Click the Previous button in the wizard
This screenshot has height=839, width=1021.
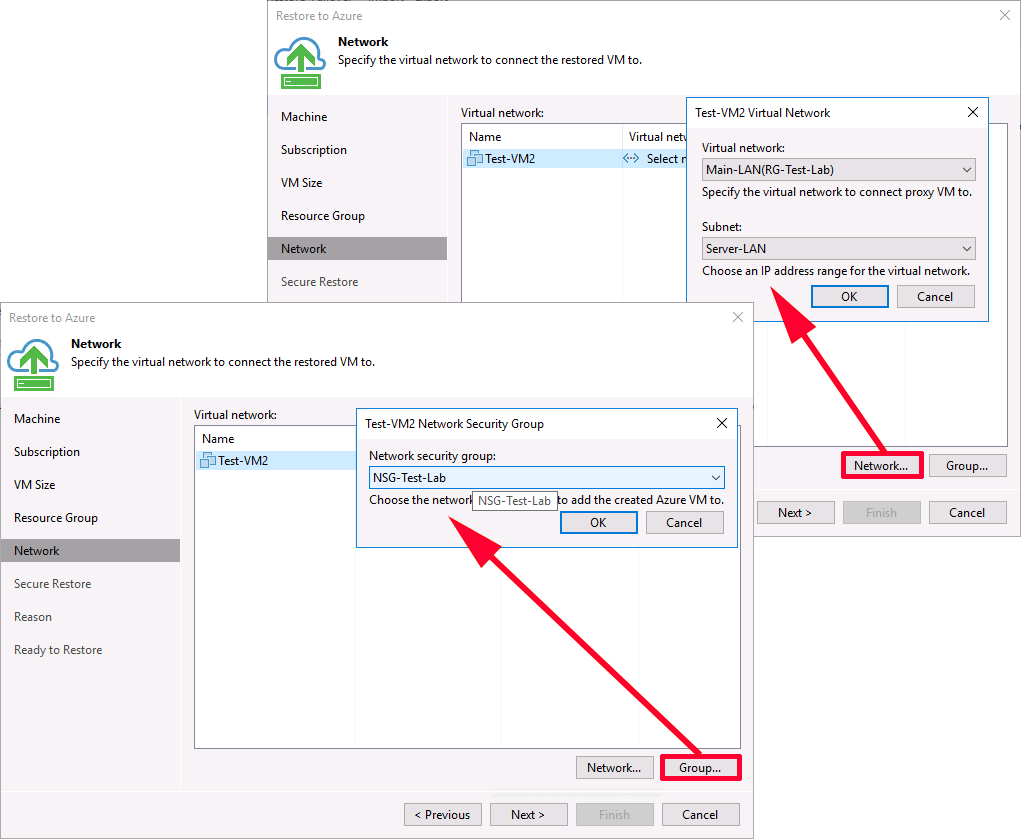(x=442, y=815)
